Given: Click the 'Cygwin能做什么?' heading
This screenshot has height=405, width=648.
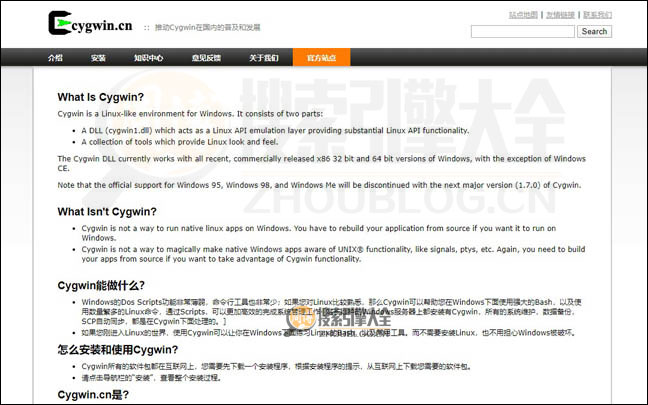Looking at the screenshot, I should pyautogui.click(x=101, y=285).
